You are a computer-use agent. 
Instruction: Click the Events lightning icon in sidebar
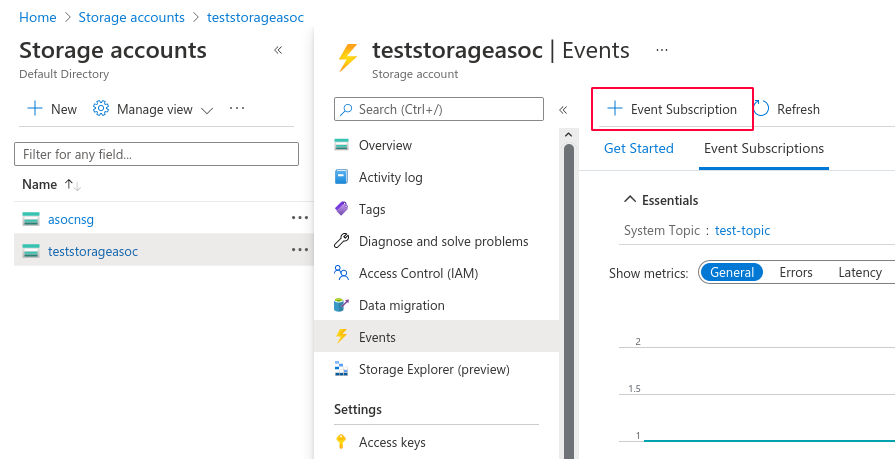point(341,337)
